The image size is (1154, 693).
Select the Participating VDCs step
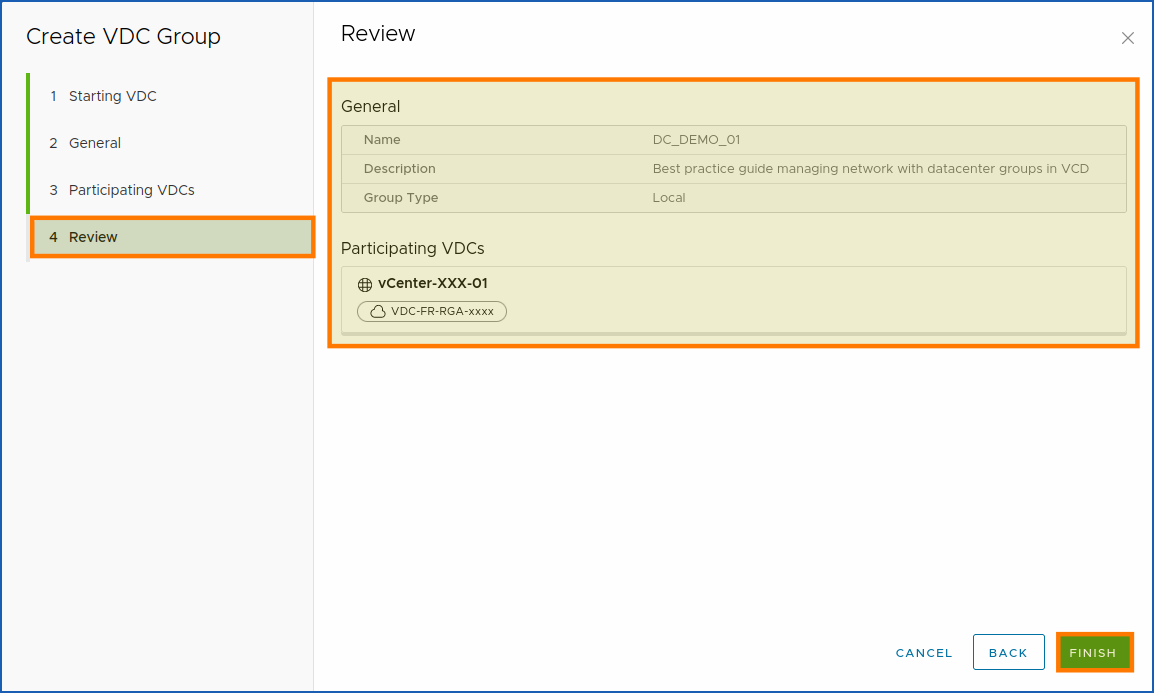[x=131, y=189]
